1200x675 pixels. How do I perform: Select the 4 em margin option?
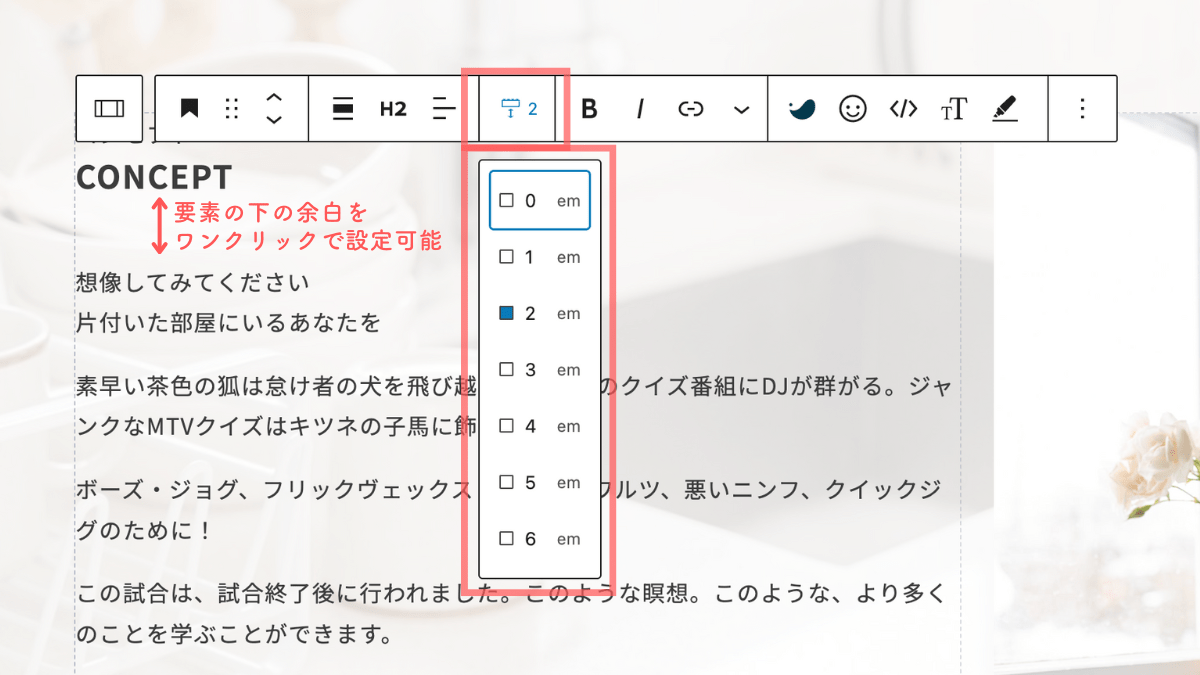540,426
